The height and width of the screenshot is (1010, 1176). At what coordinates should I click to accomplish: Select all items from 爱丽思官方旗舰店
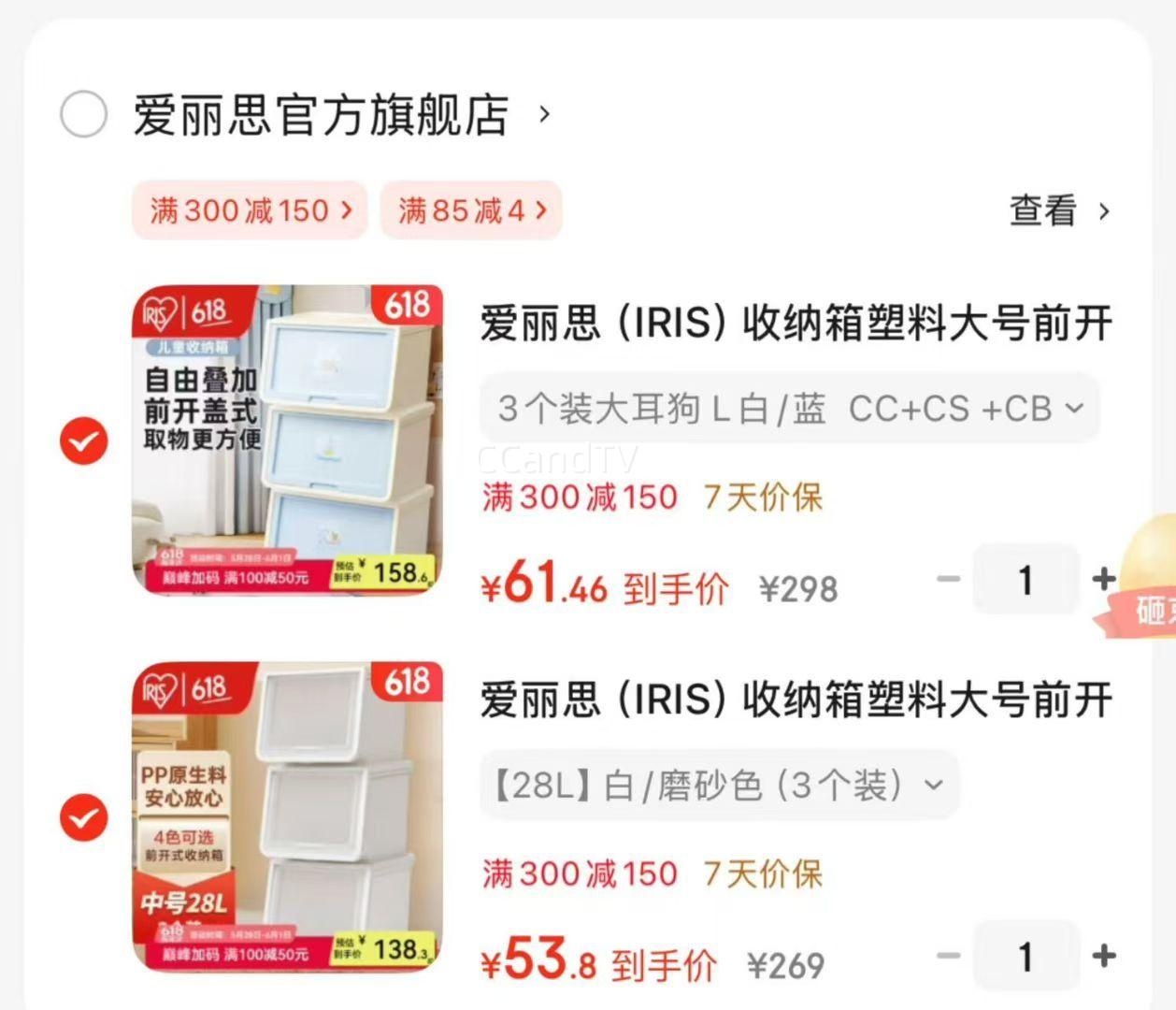[x=83, y=115]
